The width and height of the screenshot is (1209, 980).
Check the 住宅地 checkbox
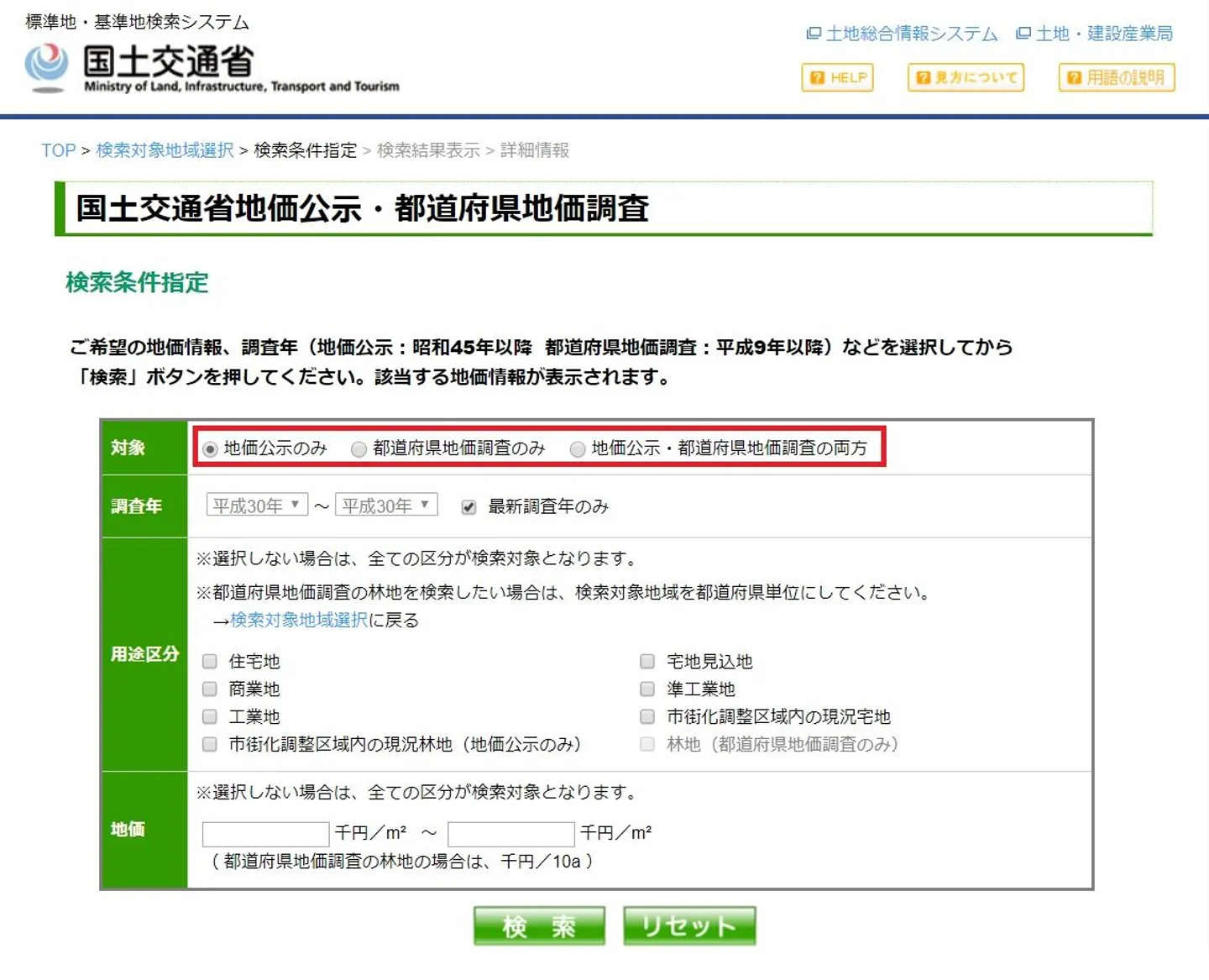pyautogui.click(x=210, y=662)
